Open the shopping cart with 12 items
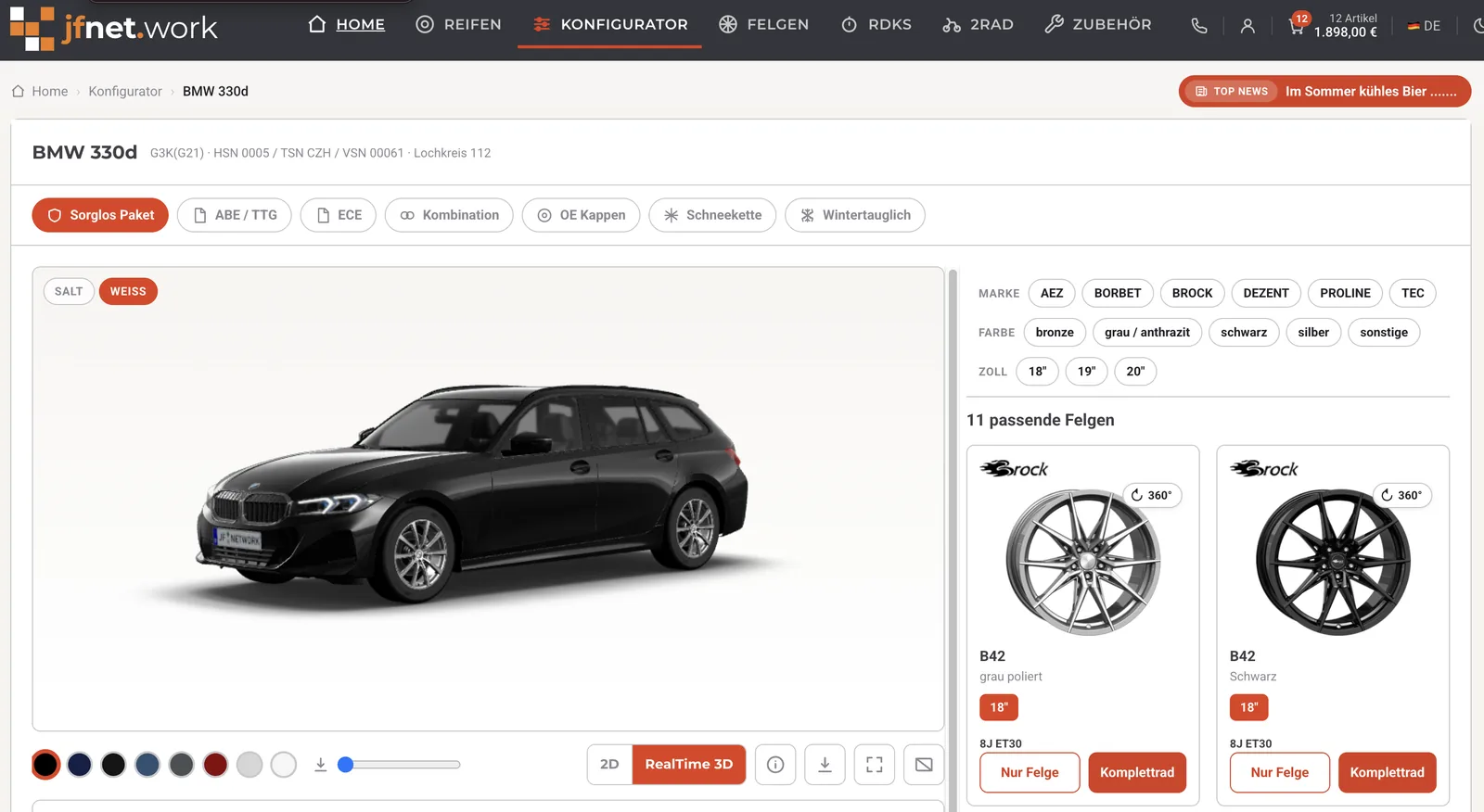 coord(1333,25)
